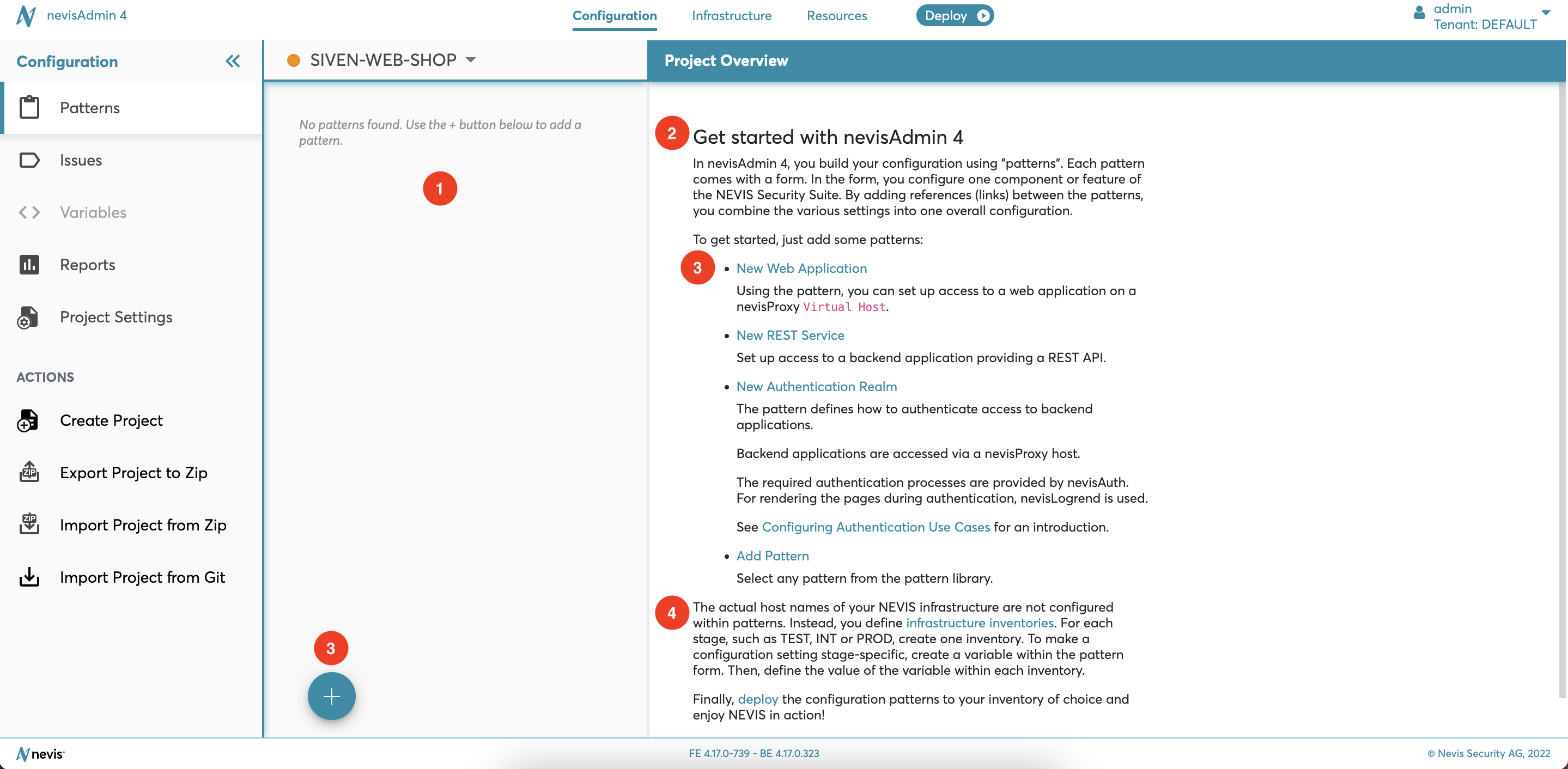Click the Variables icon in sidebar

[x=29, y=212]
